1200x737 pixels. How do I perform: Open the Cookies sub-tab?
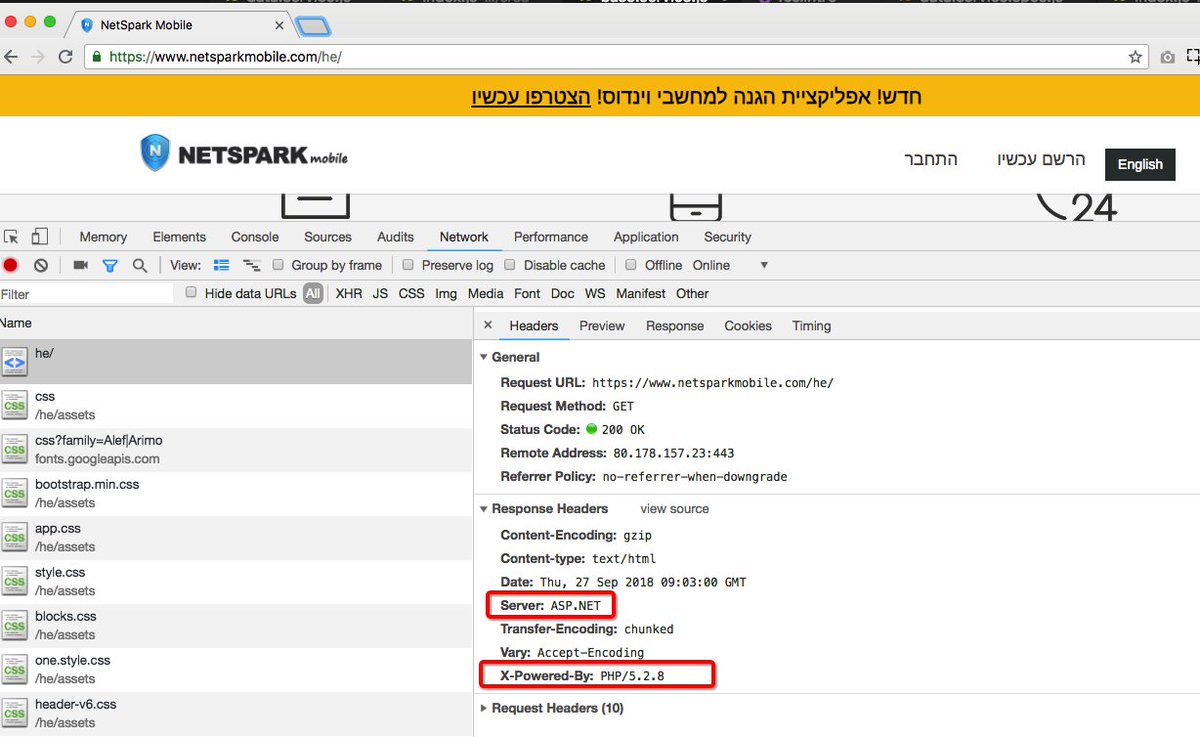click(x=748, y=326)
